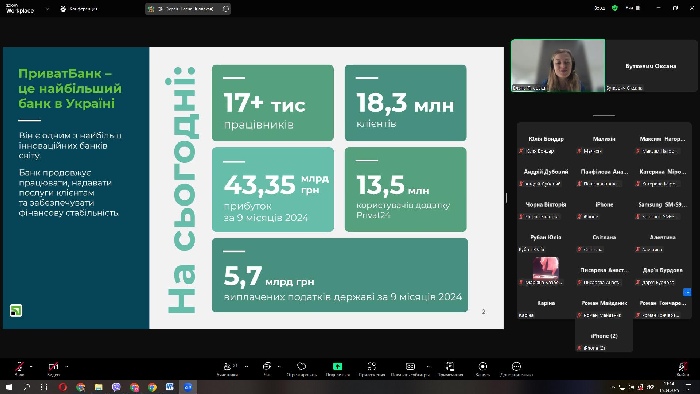Image resolution: width=700 pixels, height=394 pixels.
Task: Open the Notes icon in toolbar
Action: (x=450, y=367)
